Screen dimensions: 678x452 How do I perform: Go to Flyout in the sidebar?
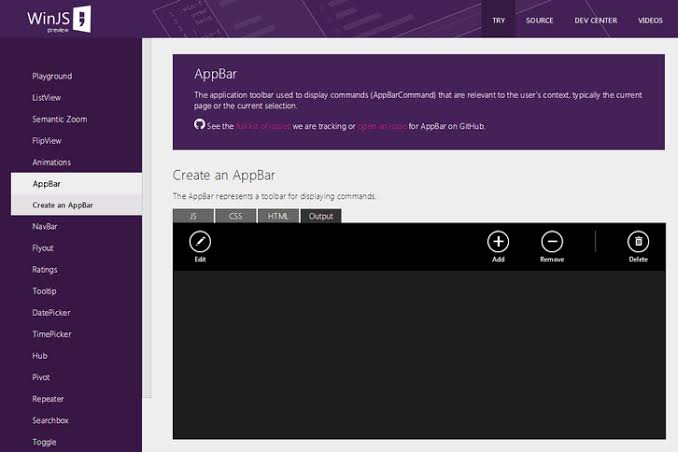43,248
